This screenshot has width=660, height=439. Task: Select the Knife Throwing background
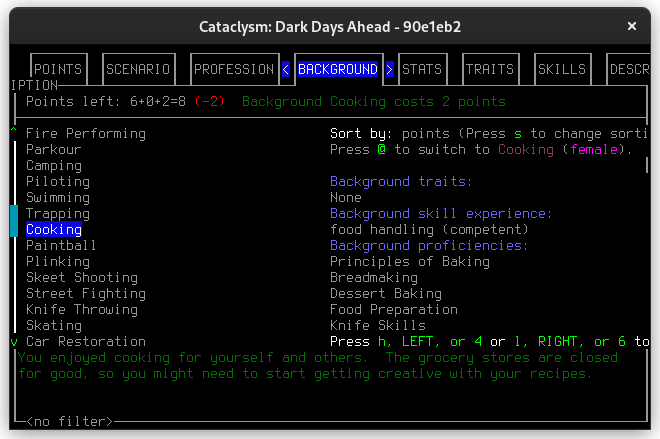pos(82,310)
